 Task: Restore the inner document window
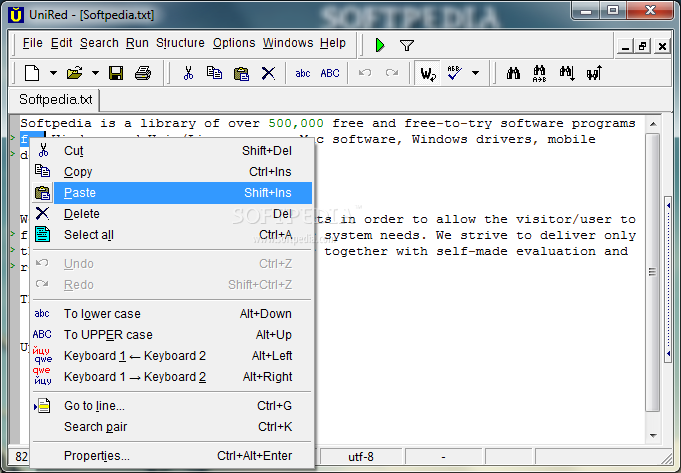coord(642,46)
